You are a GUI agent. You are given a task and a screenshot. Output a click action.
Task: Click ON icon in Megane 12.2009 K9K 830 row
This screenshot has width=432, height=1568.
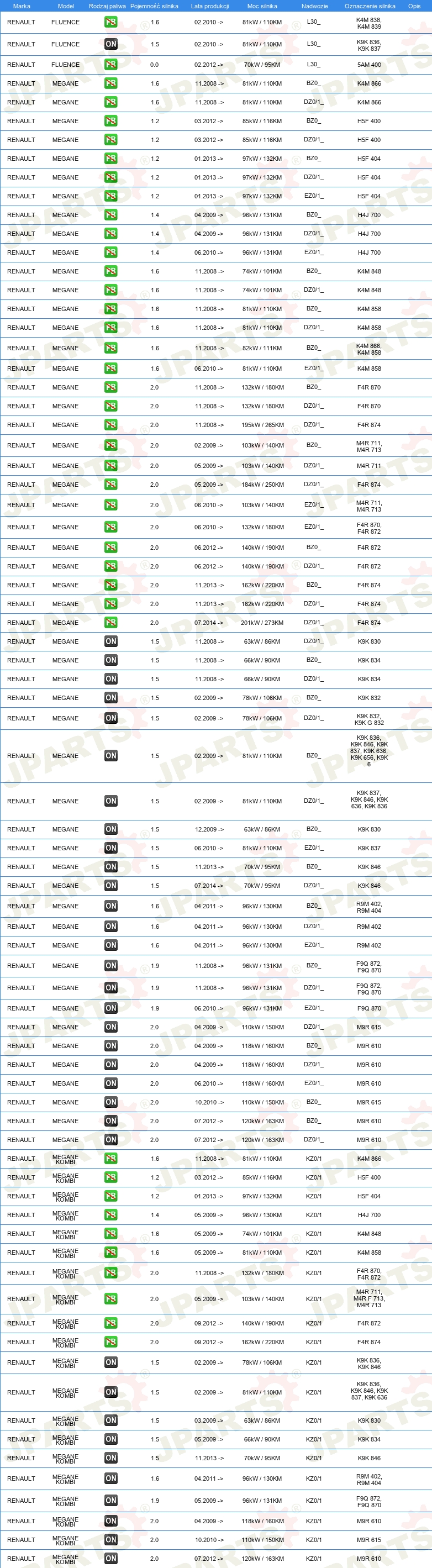pyautogui.click(x=110, y=829)
